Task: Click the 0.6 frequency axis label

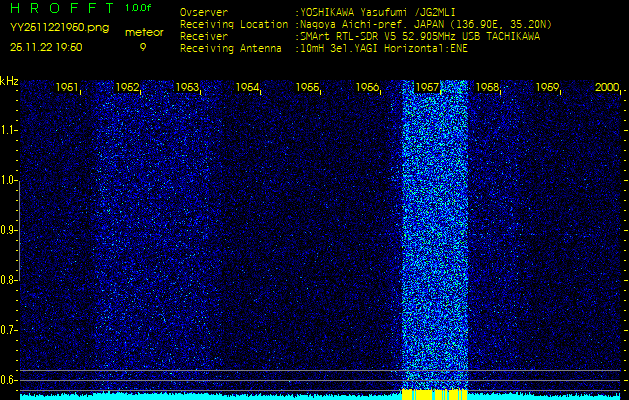Action: click(x=8, y=380)
